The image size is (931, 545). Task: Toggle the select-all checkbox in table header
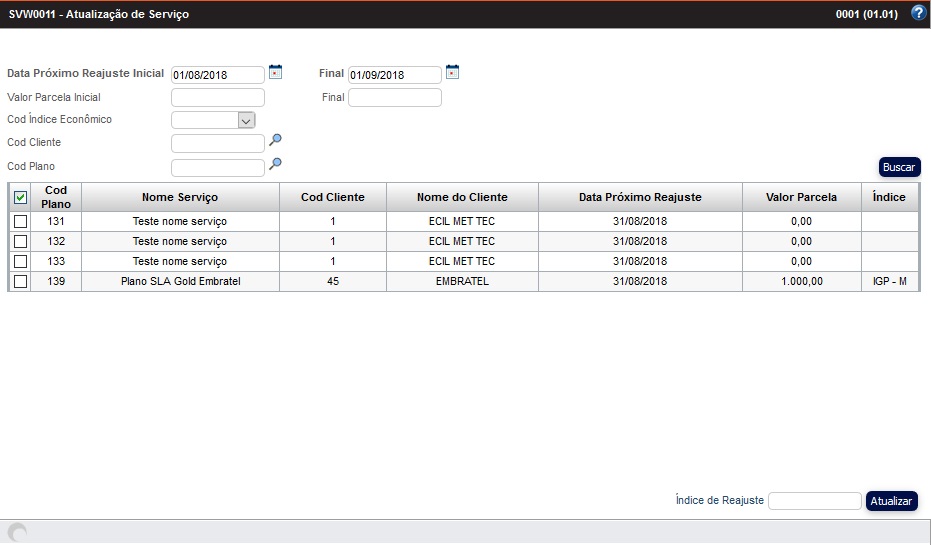[x=20, y=197]
